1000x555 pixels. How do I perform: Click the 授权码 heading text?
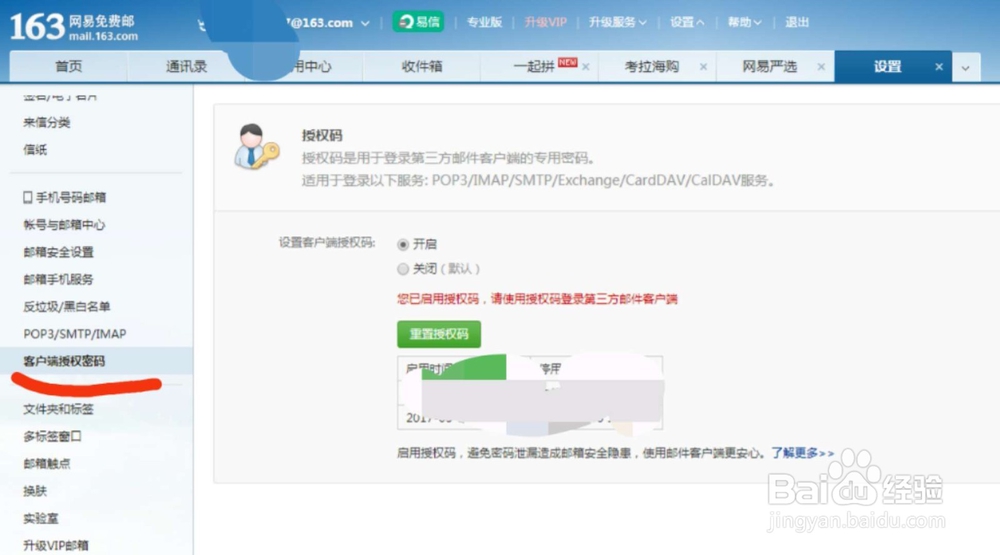pyautogui.click(x=322, y=135)
